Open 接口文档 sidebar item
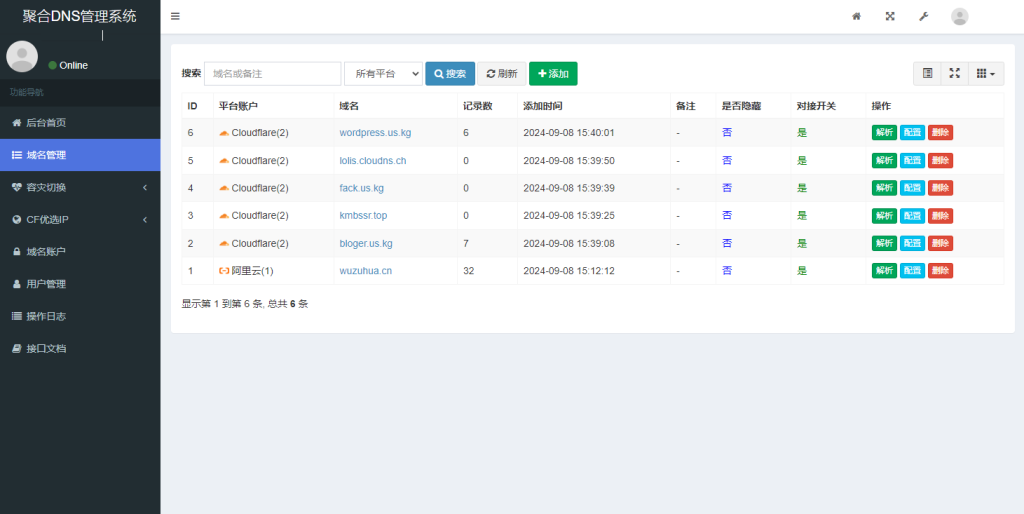Screen dimensions: 1024x514 tap(80, 349)
